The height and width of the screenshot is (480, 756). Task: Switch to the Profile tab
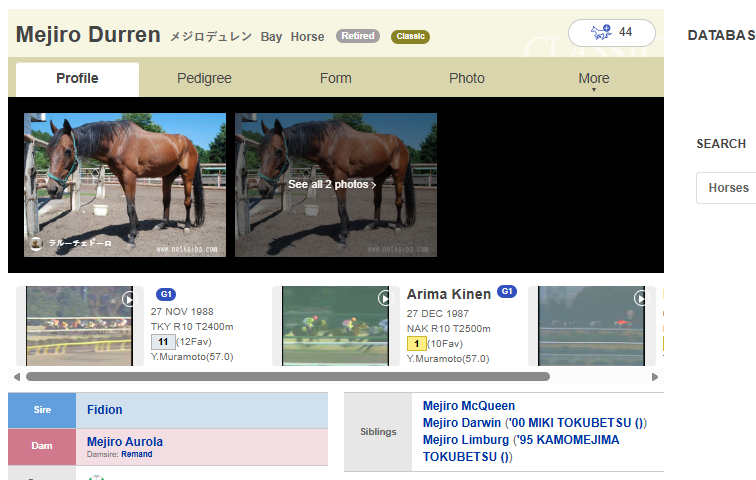click(x=77, y=79)
